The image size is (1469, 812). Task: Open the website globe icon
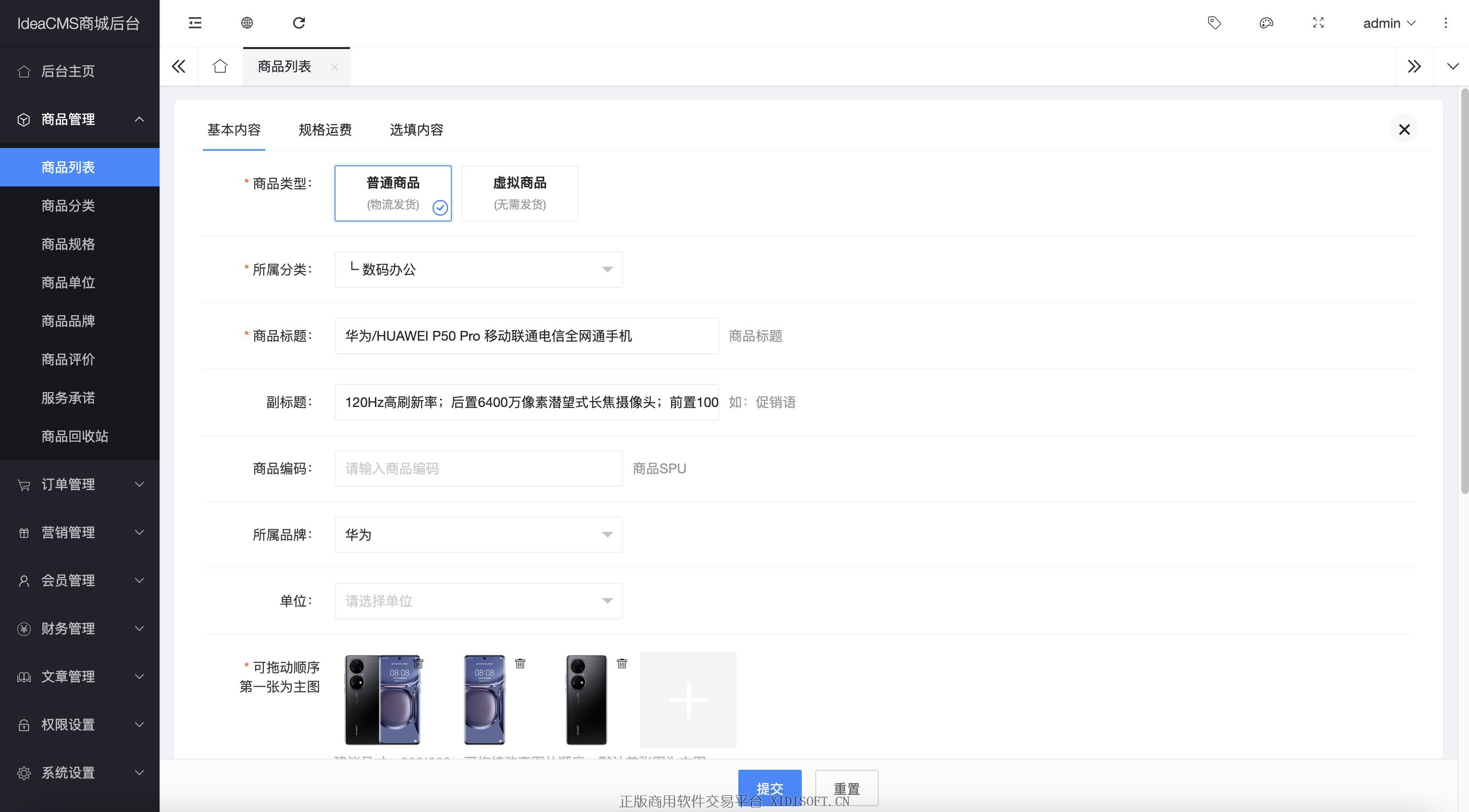click(x=247, y=23)
